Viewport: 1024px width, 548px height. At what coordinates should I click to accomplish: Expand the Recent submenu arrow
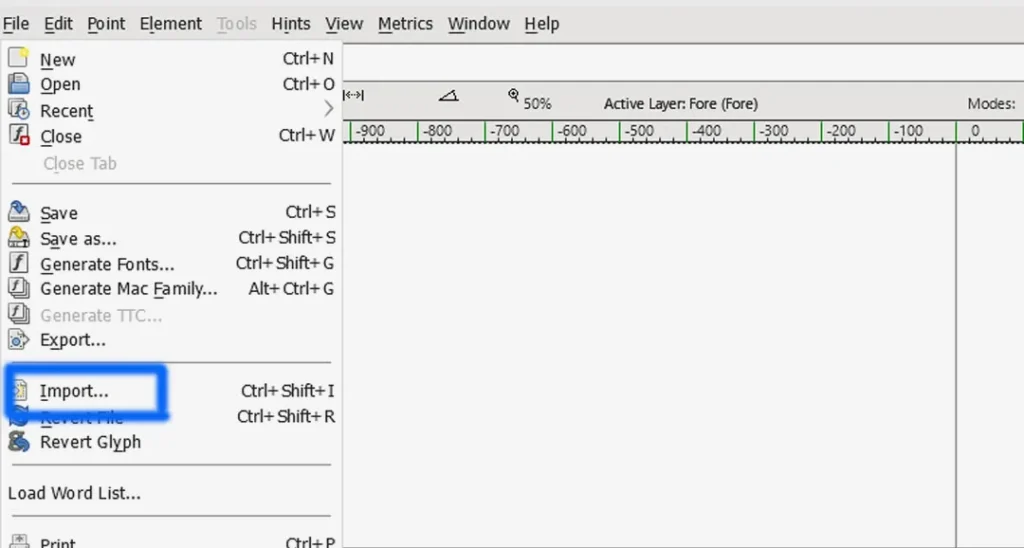tap(328, 110)
